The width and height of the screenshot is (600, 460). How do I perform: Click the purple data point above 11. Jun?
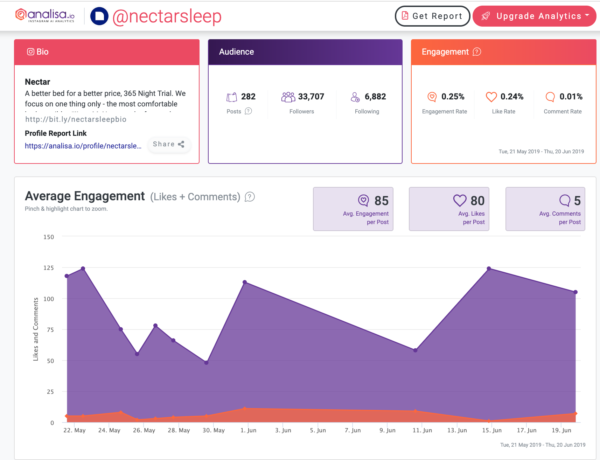(x=416, y=350)
